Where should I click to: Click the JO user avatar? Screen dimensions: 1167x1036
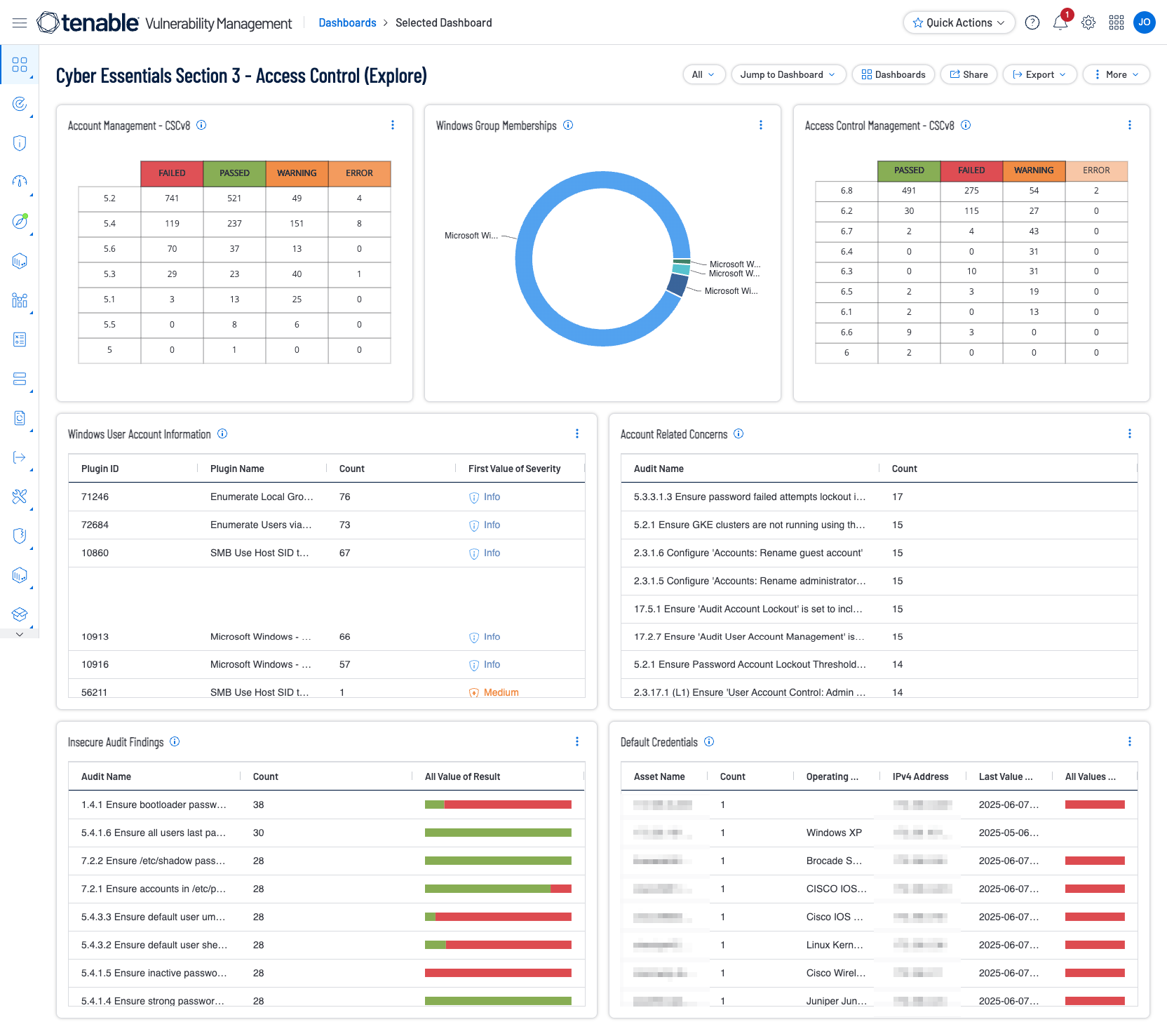[1144, 22]
